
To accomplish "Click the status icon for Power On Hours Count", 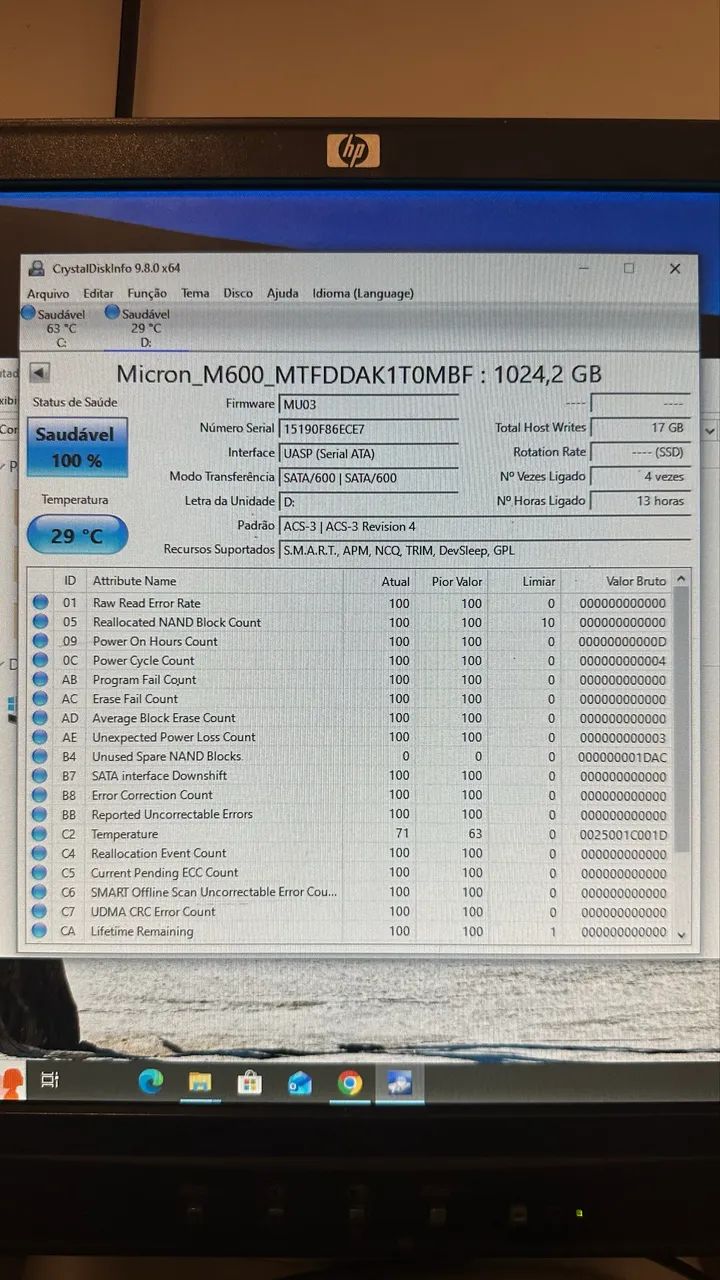I will coord(40,641).
